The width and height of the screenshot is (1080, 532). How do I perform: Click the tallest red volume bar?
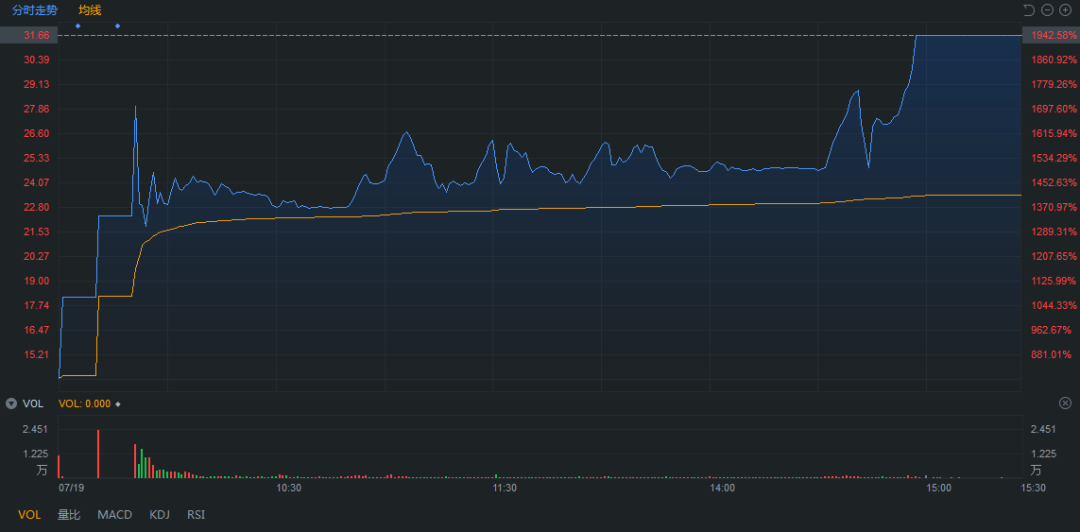click(98, 453)
